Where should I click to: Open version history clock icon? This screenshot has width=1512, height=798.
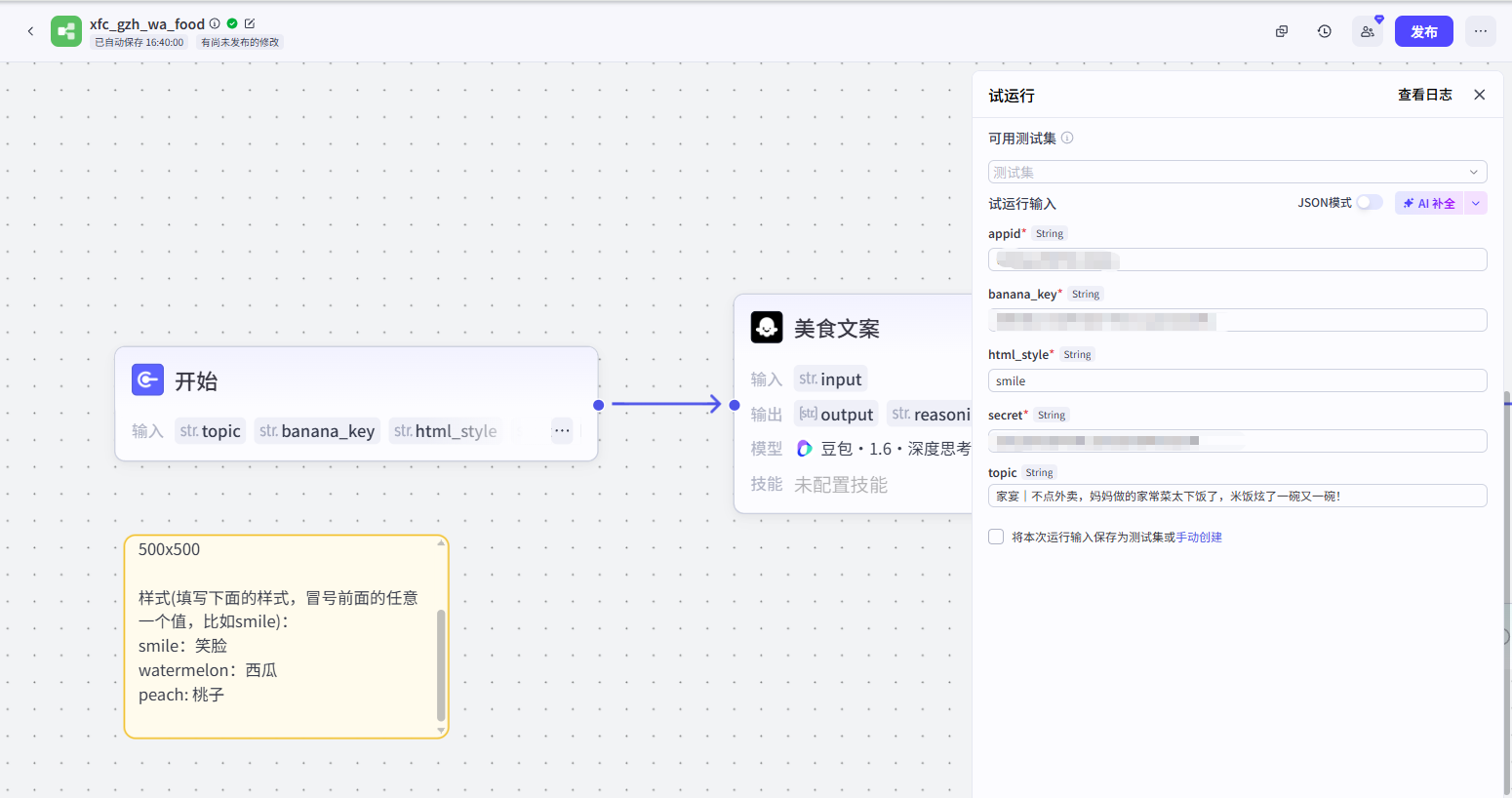point(1325,31)
